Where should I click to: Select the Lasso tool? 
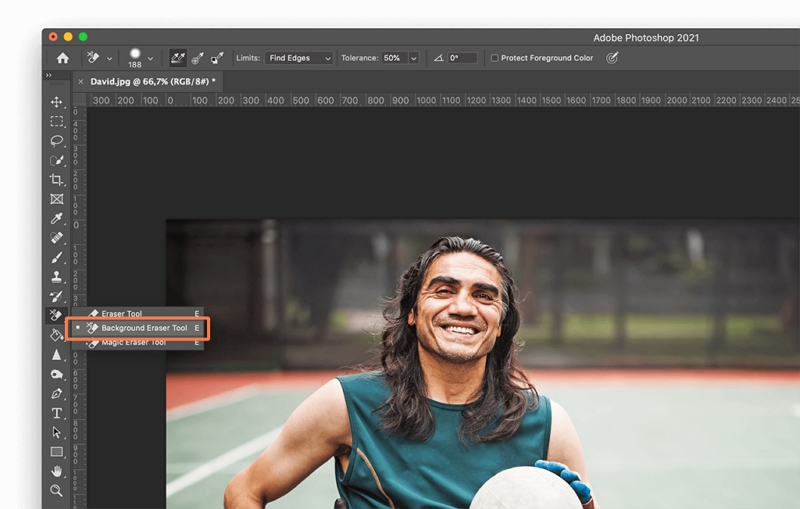57,141
